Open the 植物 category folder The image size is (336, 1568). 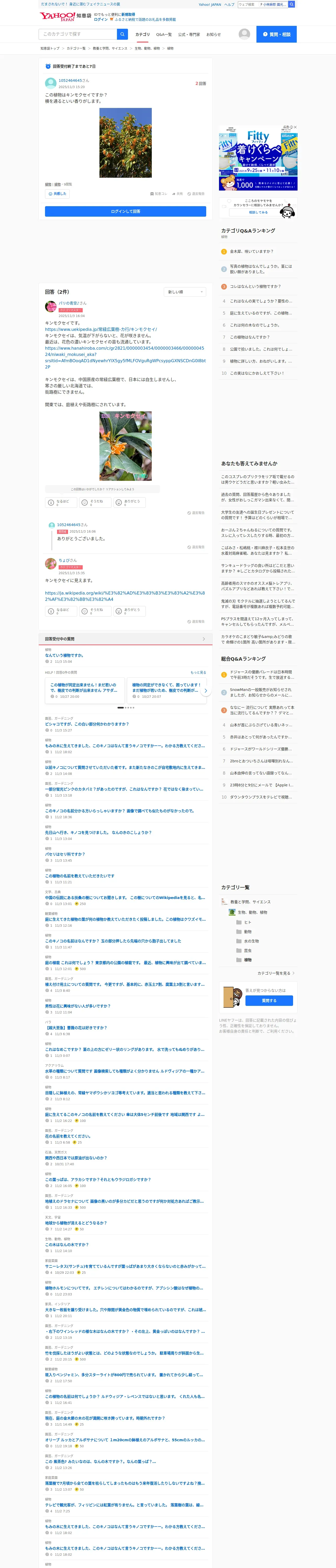[x=244, y=960]
